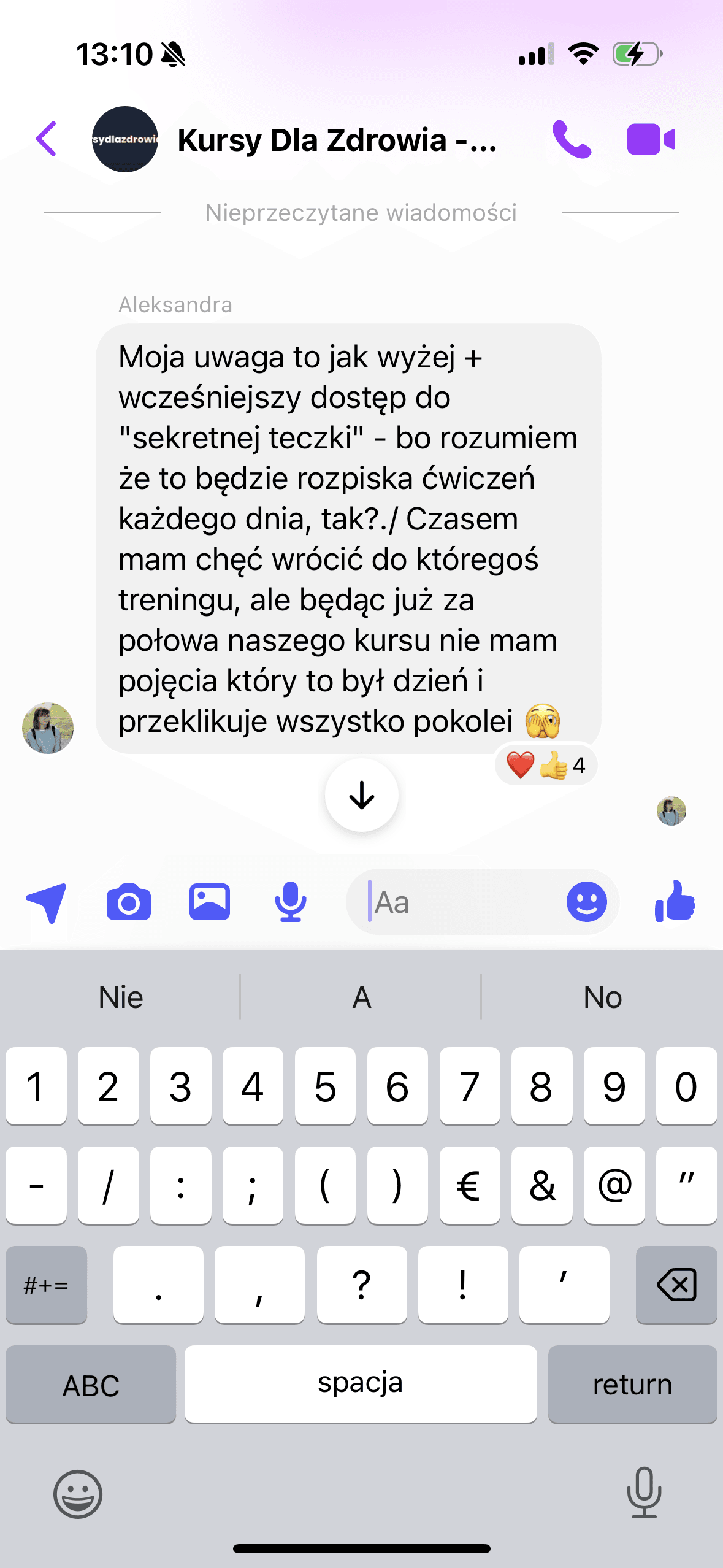
Task: Open the location share arrow icon
Action: [x=47, y=902]
